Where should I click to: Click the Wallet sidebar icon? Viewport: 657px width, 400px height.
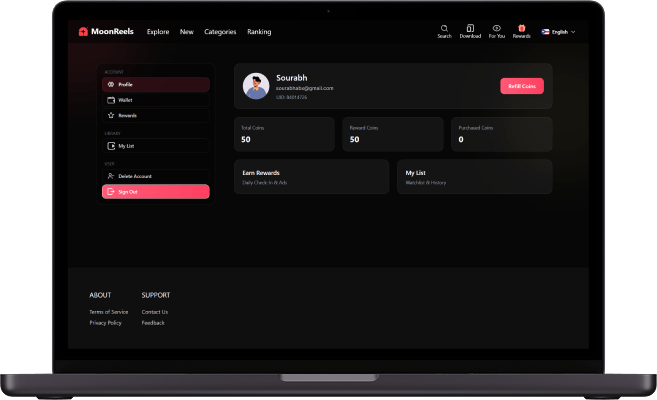(111, 100)
